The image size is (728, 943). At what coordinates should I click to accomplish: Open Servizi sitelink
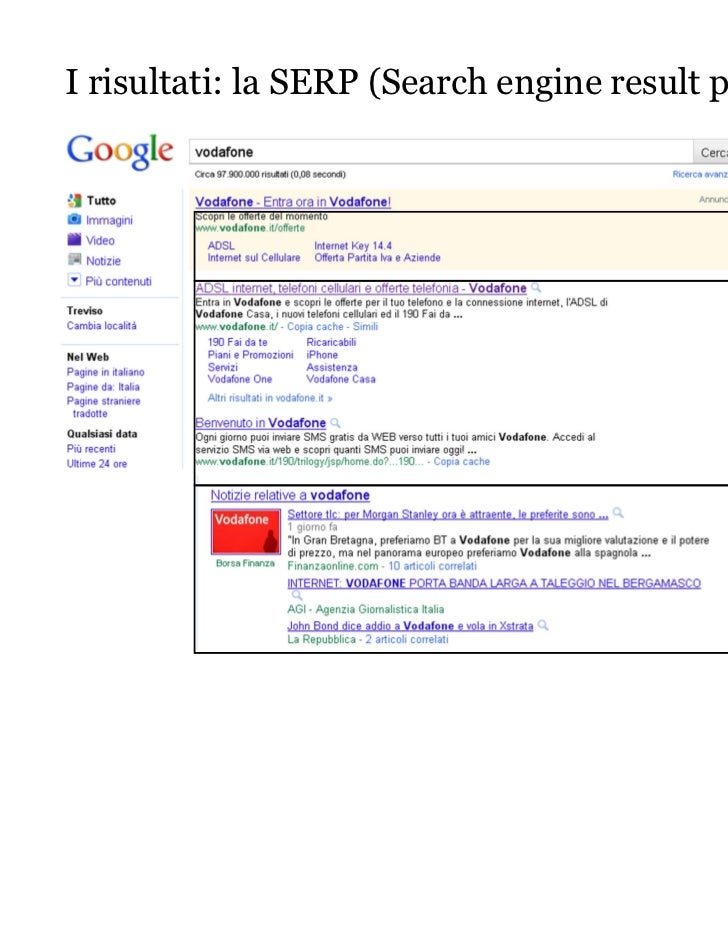pos(222,367)
